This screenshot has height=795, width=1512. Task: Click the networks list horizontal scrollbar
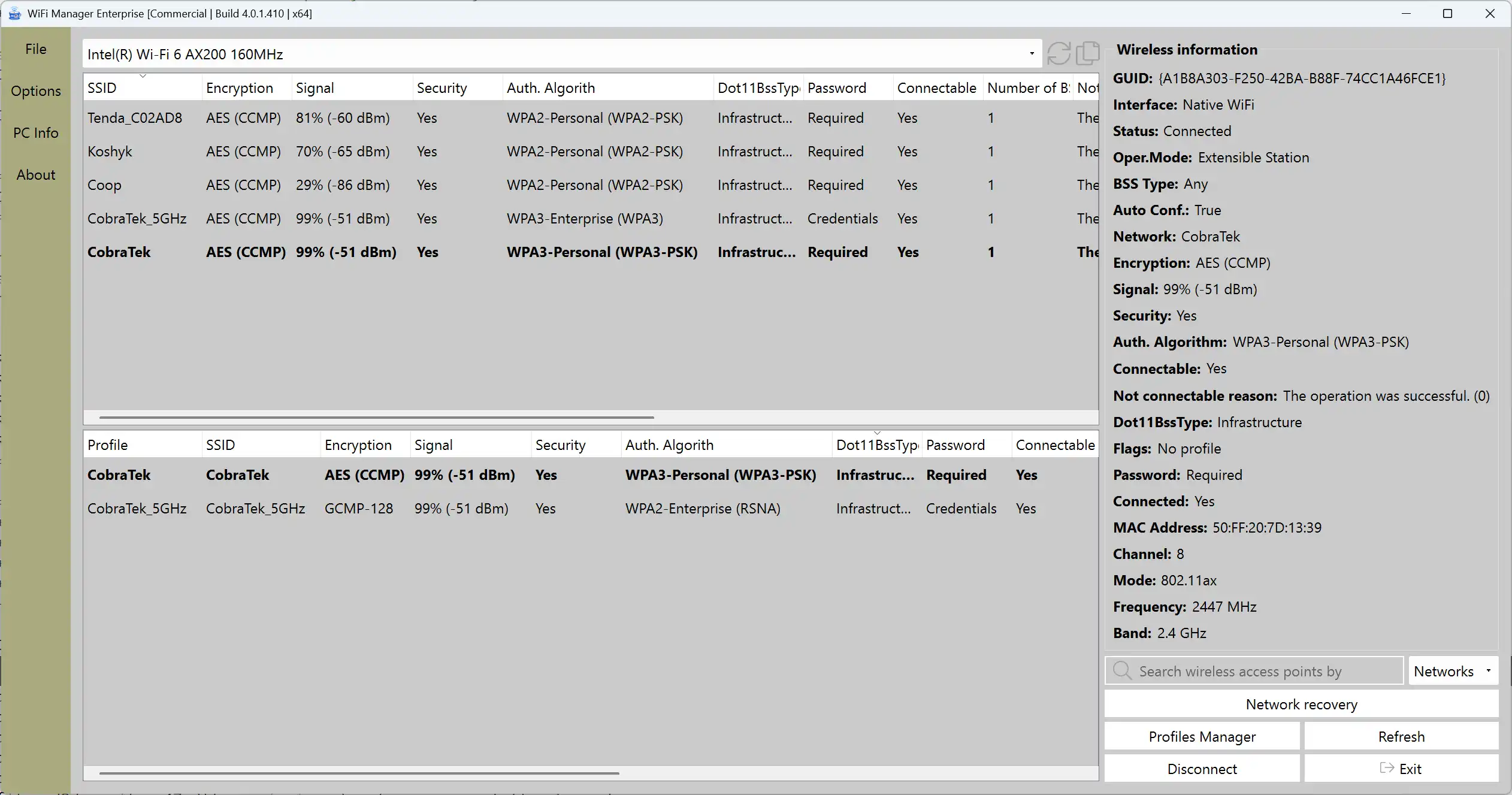click(376, 417)
